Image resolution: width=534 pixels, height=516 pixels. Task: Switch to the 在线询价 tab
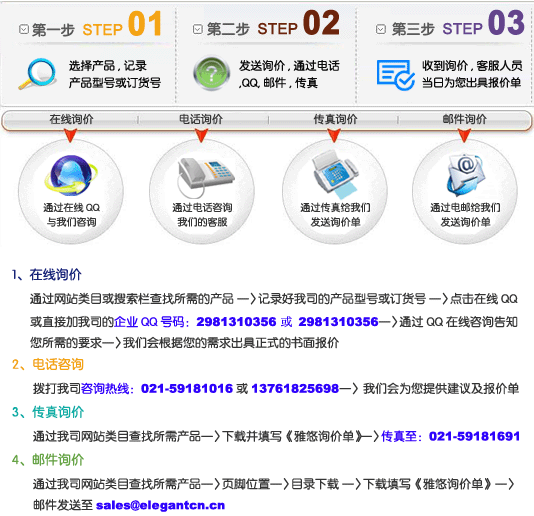71,120
